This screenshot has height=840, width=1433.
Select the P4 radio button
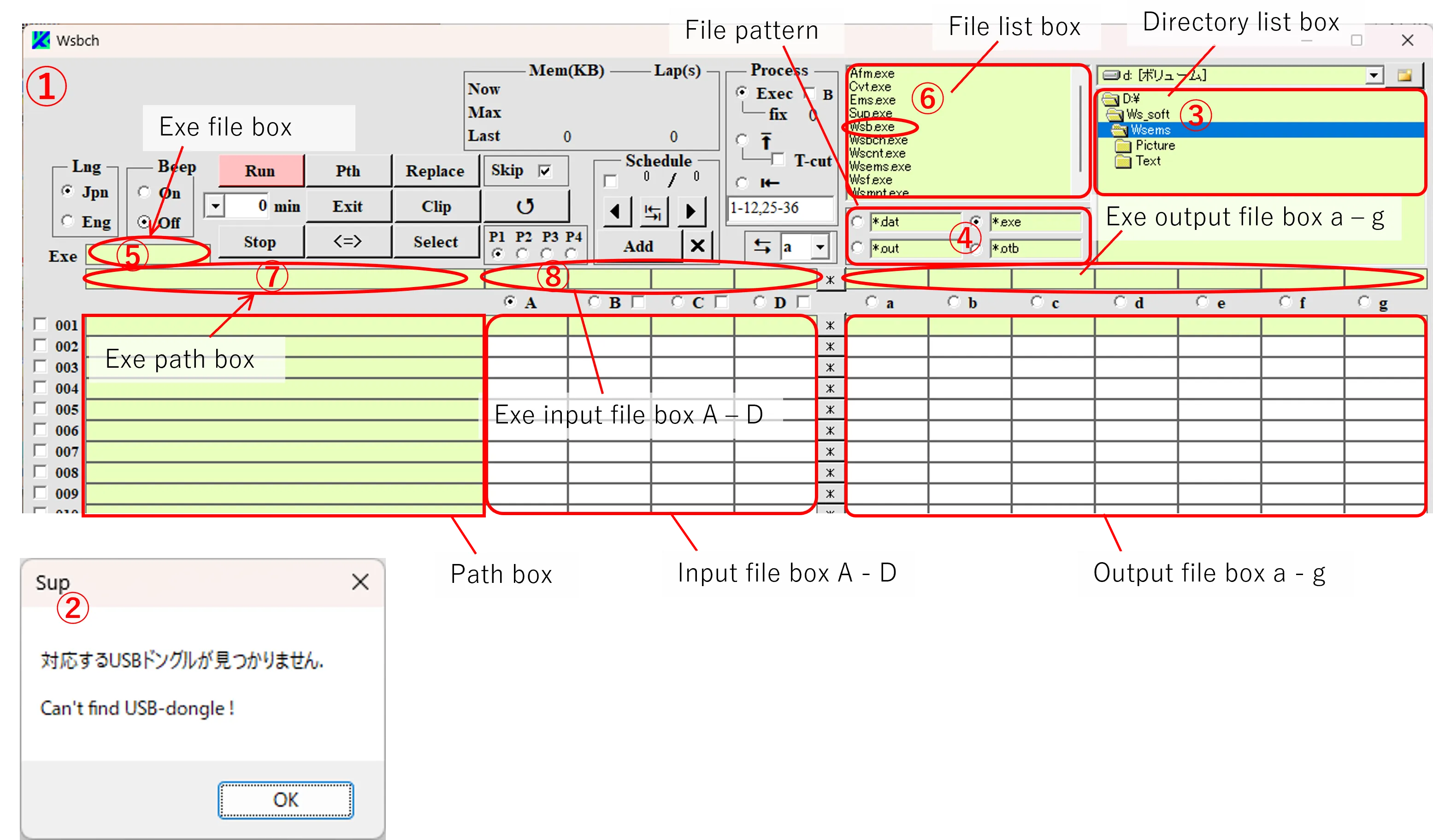click(x=571, y=253)
